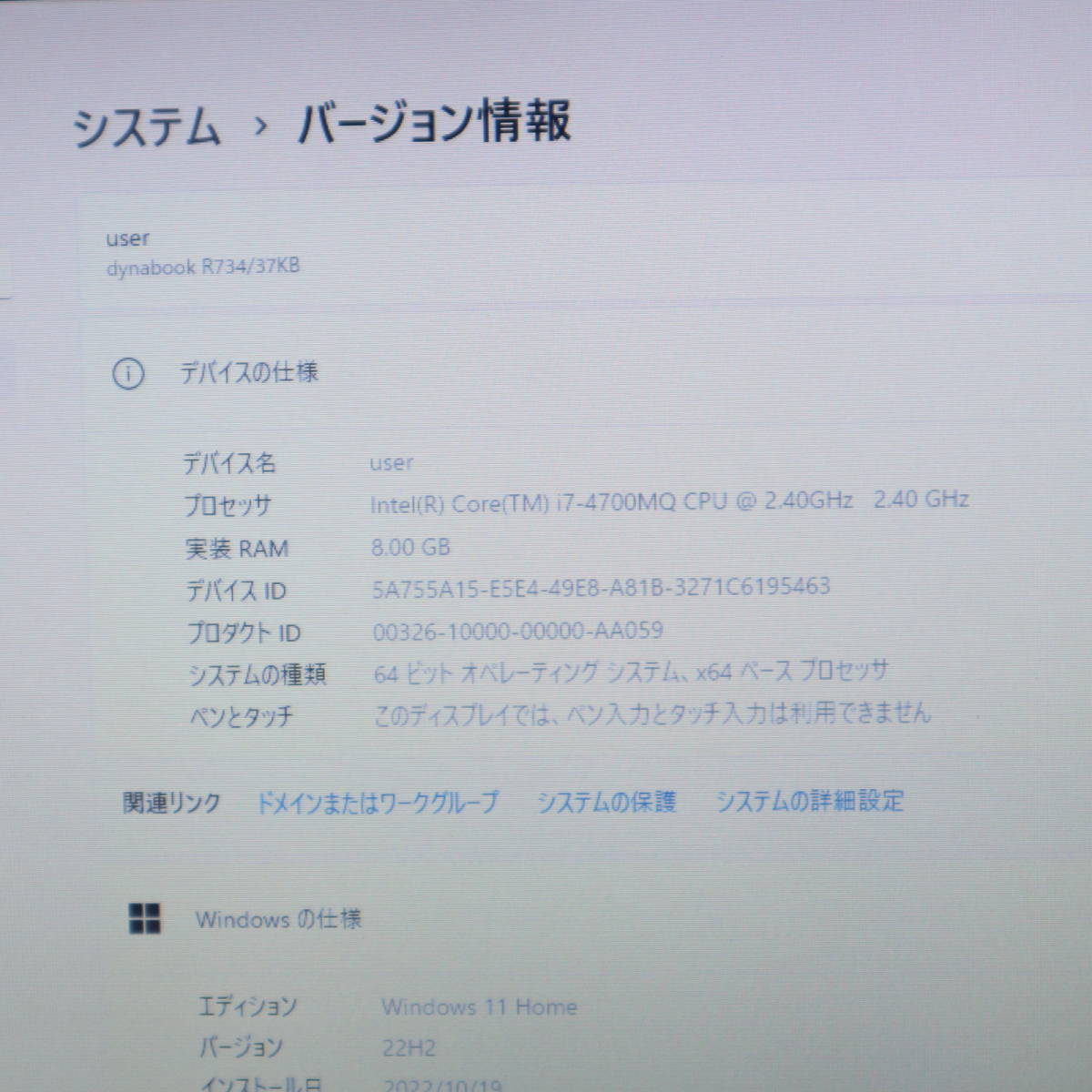Select version value 22H2
1092x1092 pixels.
pyautogui.click(x=409, y=1048)
